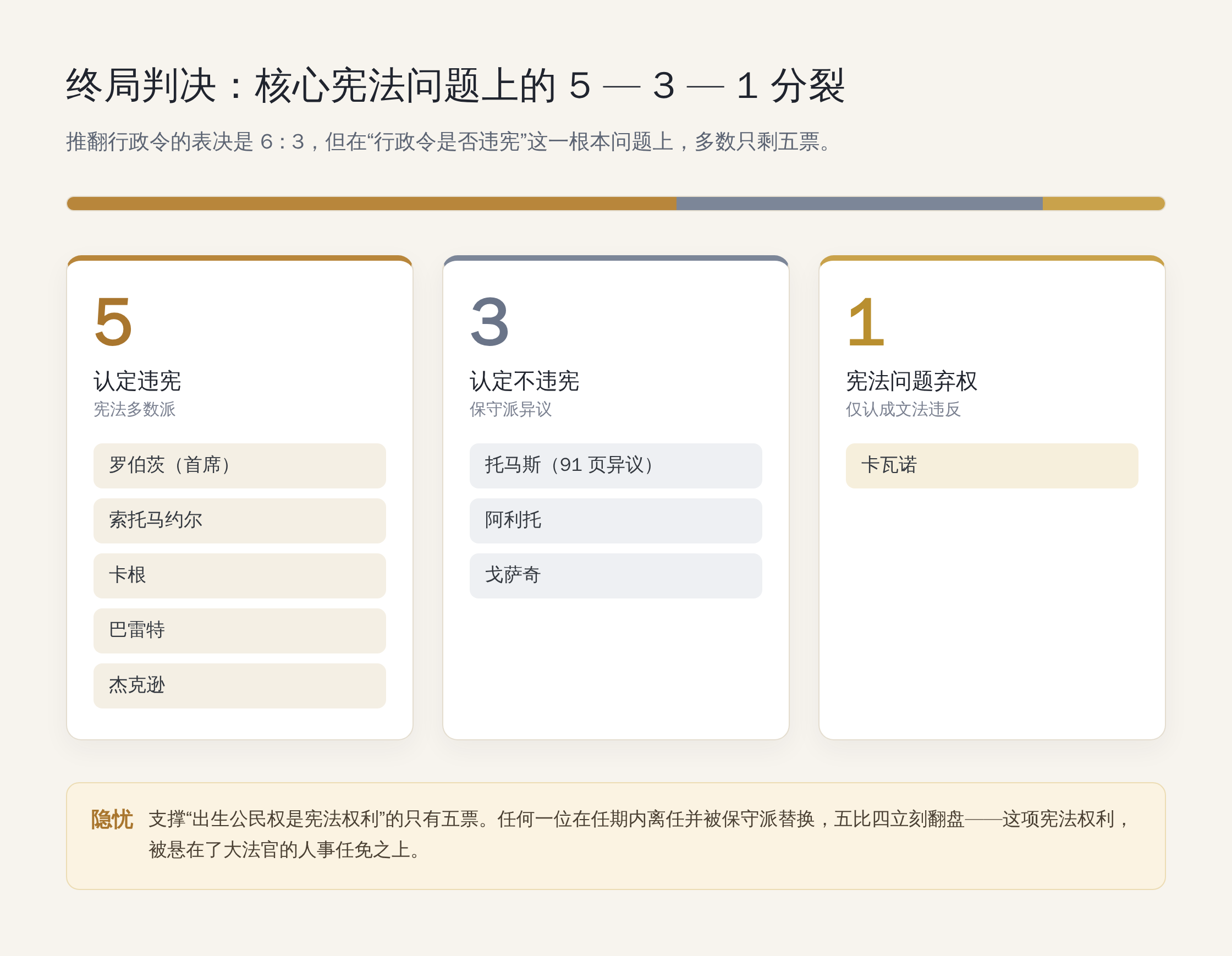Click the title '终局判决：核心宪法问题上的 5 — 3 — 1 分裂'
The height and width of the screenshot is (956, 1232).
(455, 86)
